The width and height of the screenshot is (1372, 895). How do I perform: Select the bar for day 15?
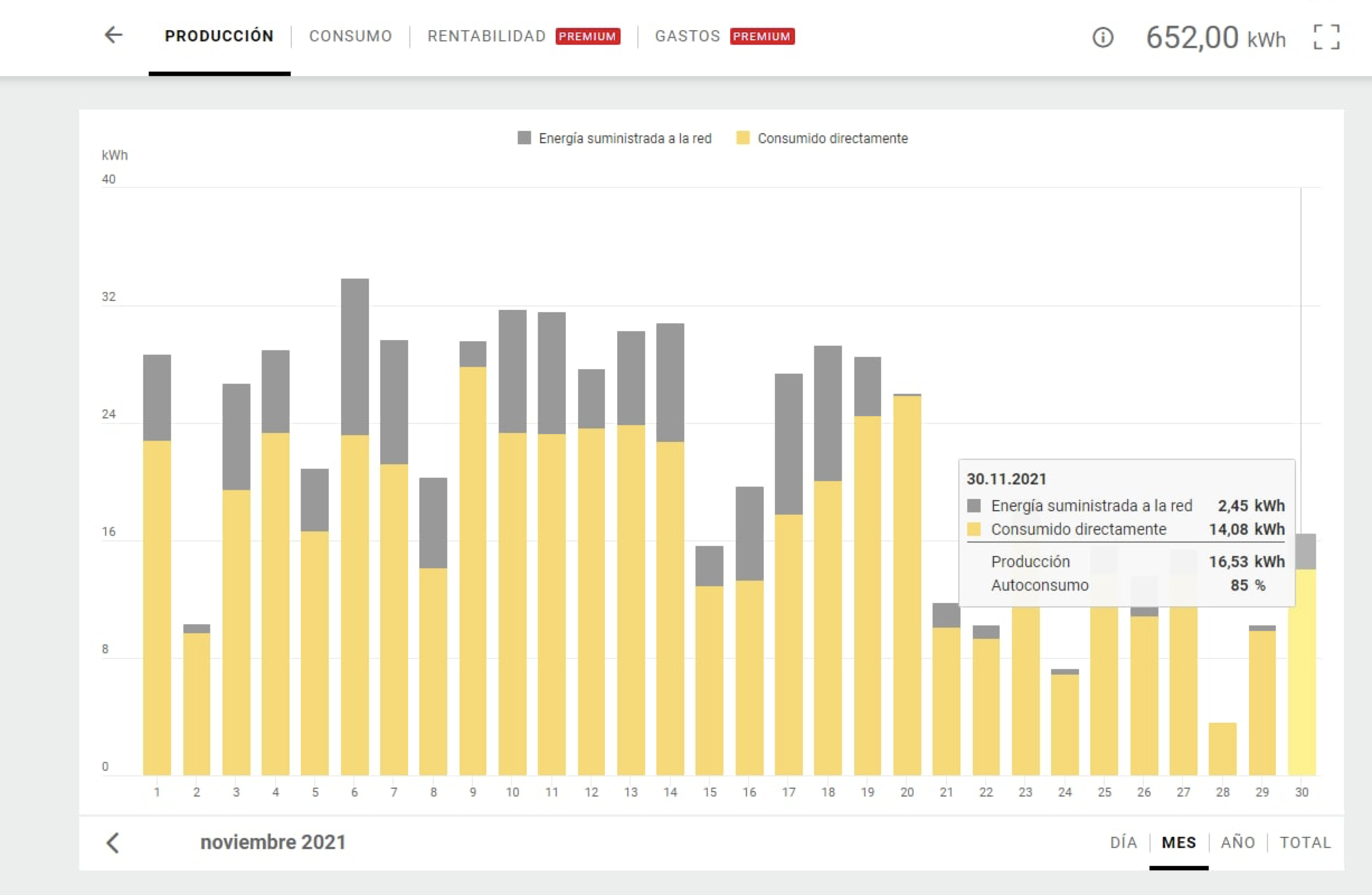709,660
